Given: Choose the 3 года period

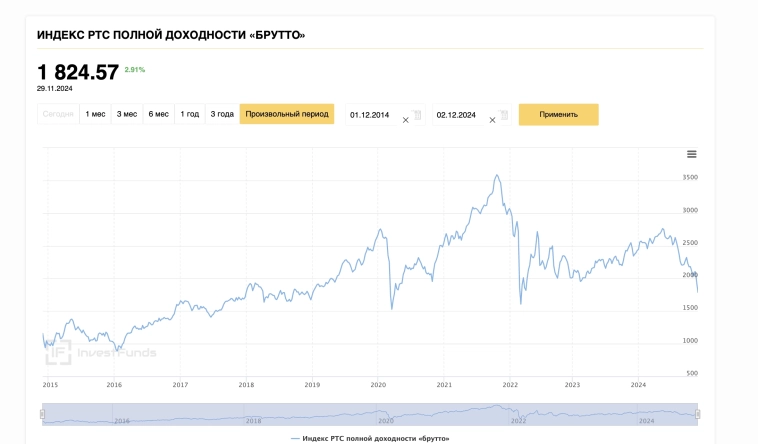Looking at the screenshot, I should click(x=222, y=114).
